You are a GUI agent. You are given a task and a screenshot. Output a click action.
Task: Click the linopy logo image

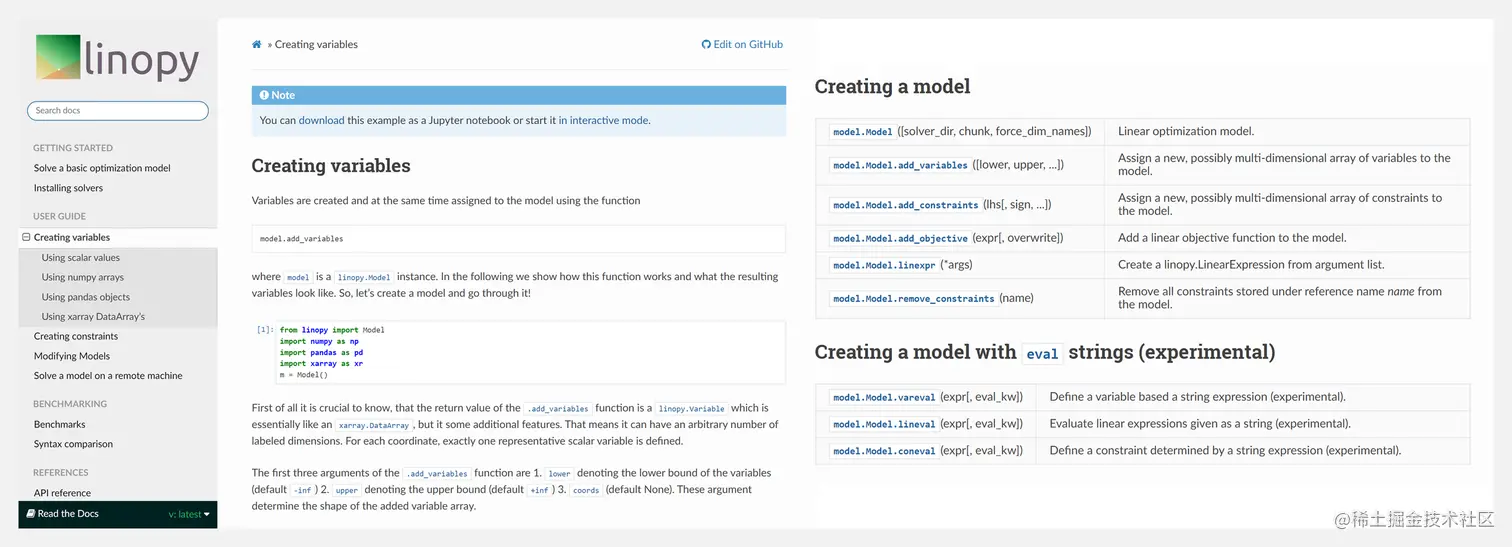coord(117,58)
